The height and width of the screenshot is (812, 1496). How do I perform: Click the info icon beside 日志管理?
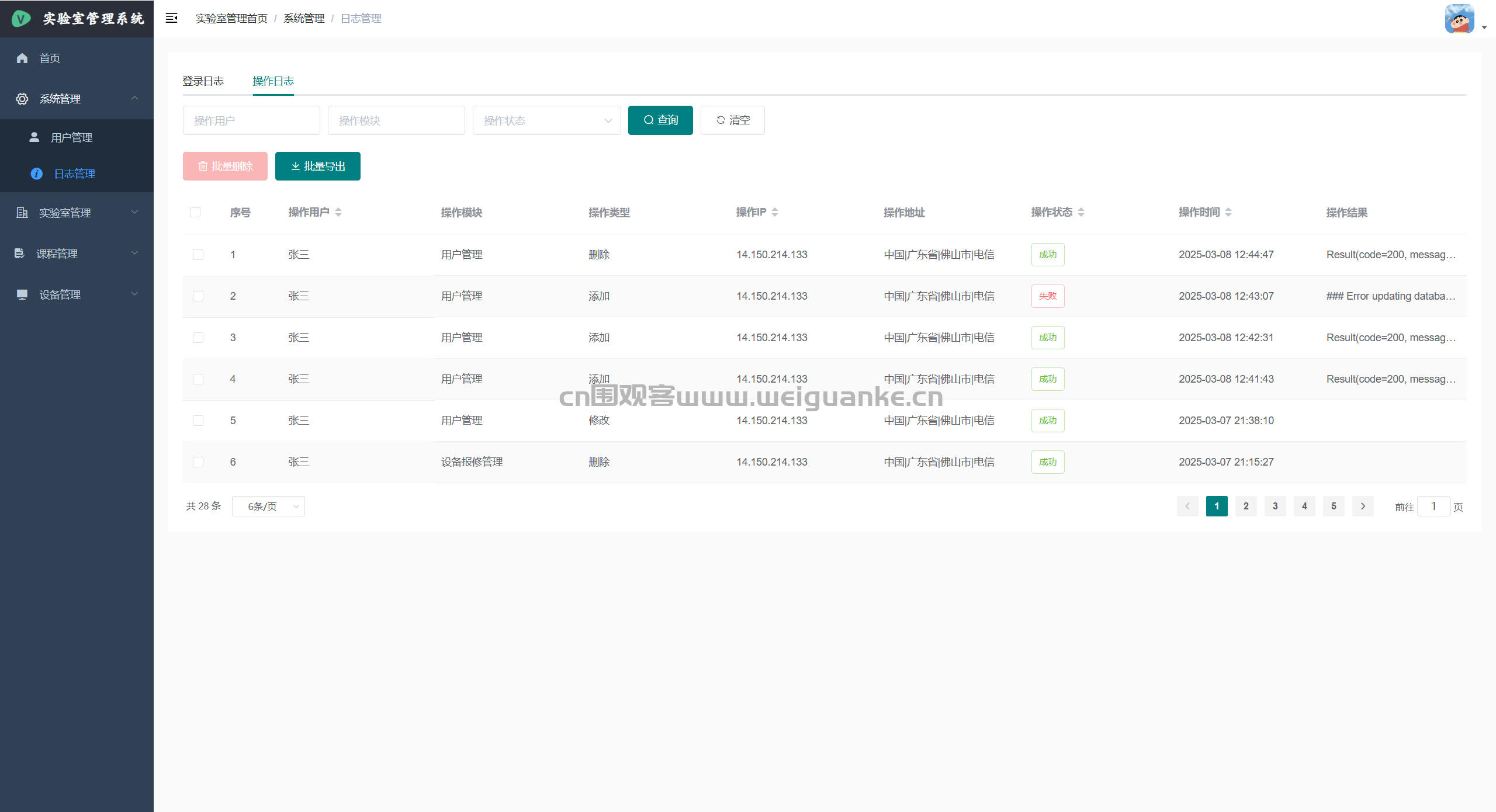pos(36,173)
